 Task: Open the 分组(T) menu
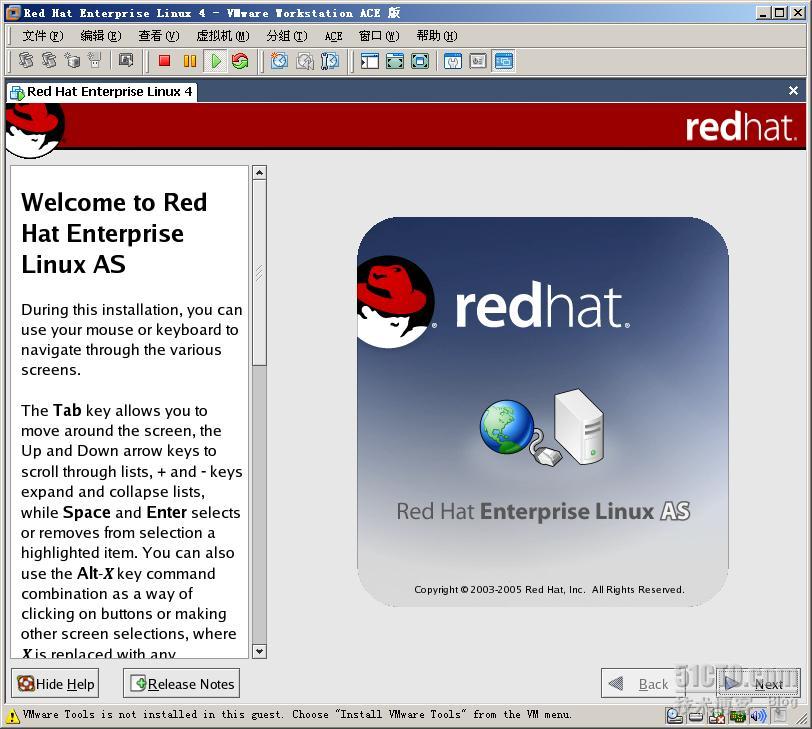[286, 36]
